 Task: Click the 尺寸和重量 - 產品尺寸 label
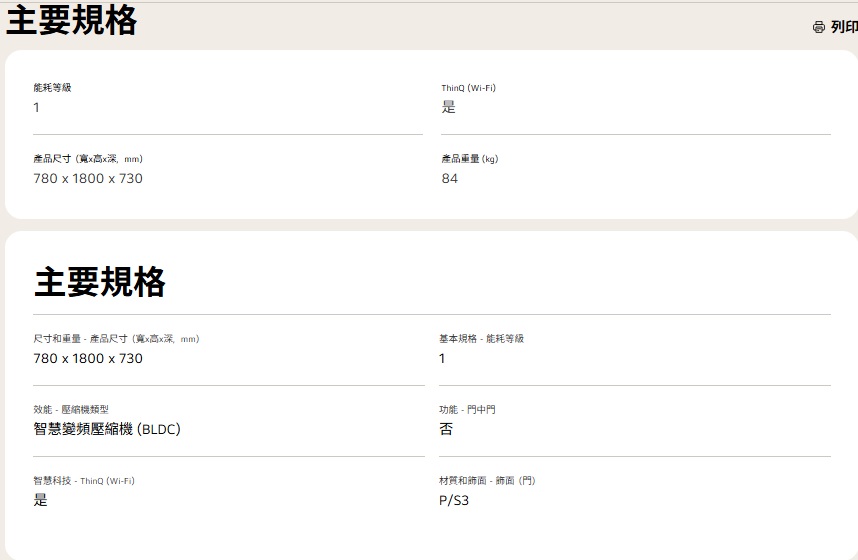coord(116,339)
